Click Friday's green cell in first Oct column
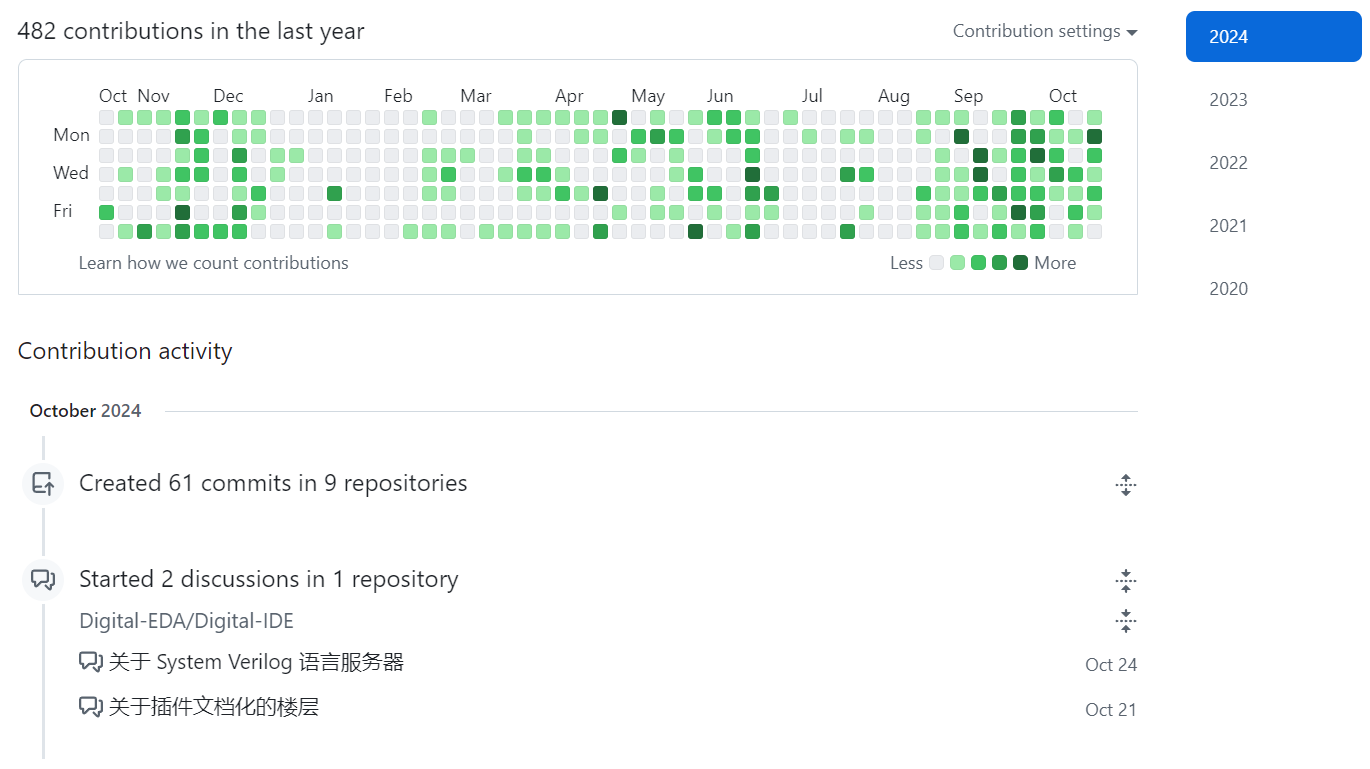This screenshot has height=769, width=1370. pos(107,212)
